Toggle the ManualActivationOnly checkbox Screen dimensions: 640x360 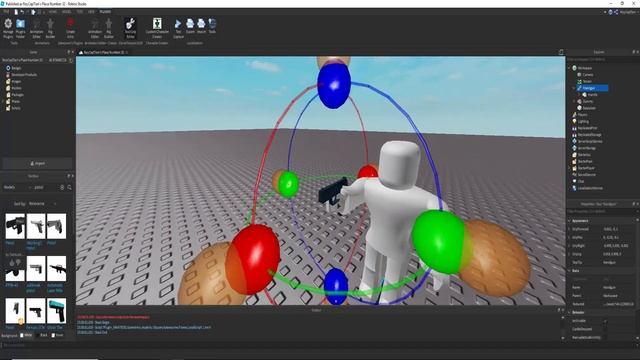point(605,338)
